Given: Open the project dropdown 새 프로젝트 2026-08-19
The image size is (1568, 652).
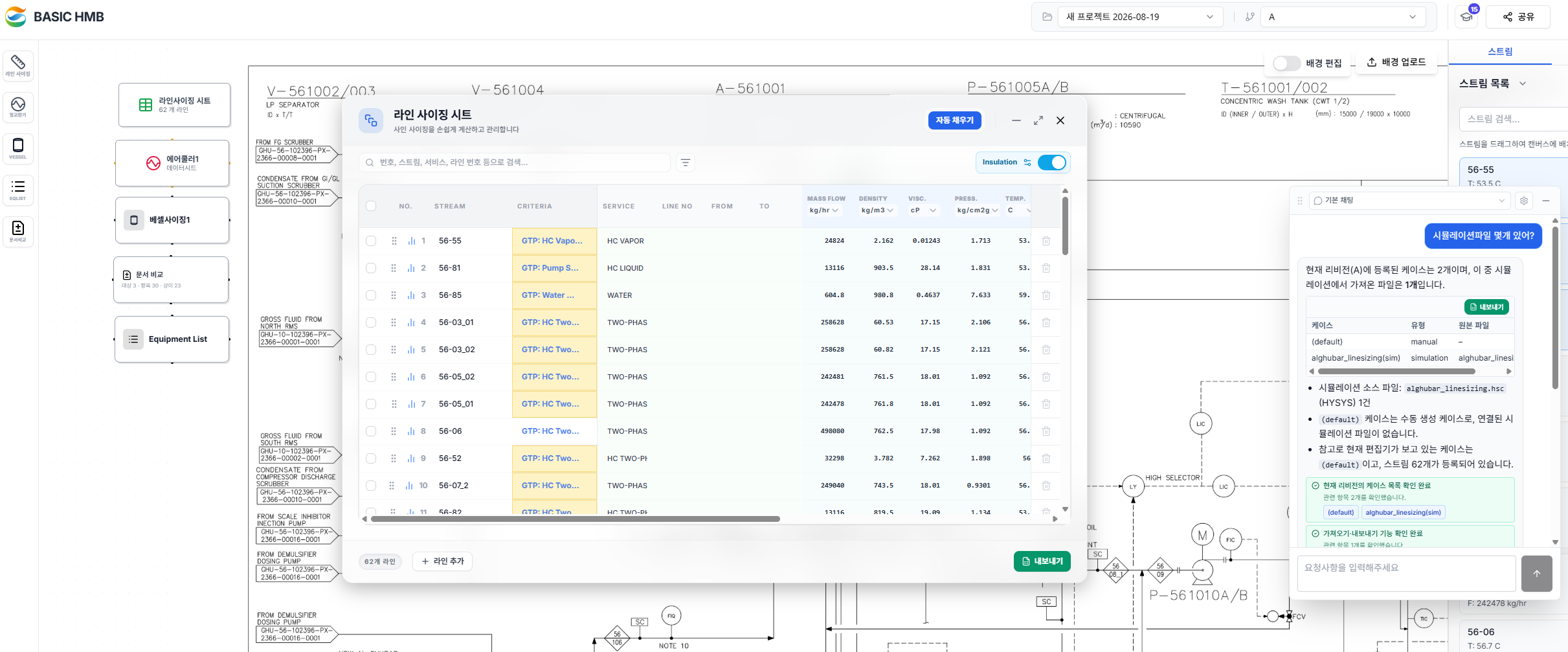Looking at the screenshot, I should point(1141,17).
